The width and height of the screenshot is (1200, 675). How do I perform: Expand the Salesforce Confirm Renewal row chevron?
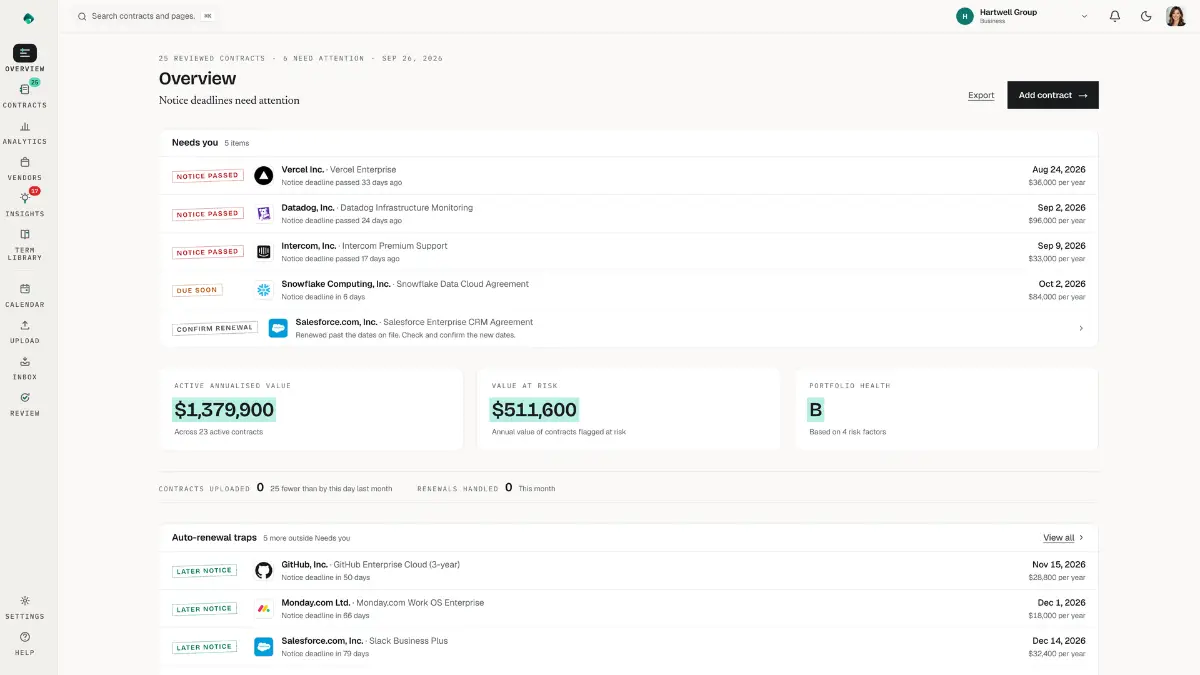[1081, 328]
